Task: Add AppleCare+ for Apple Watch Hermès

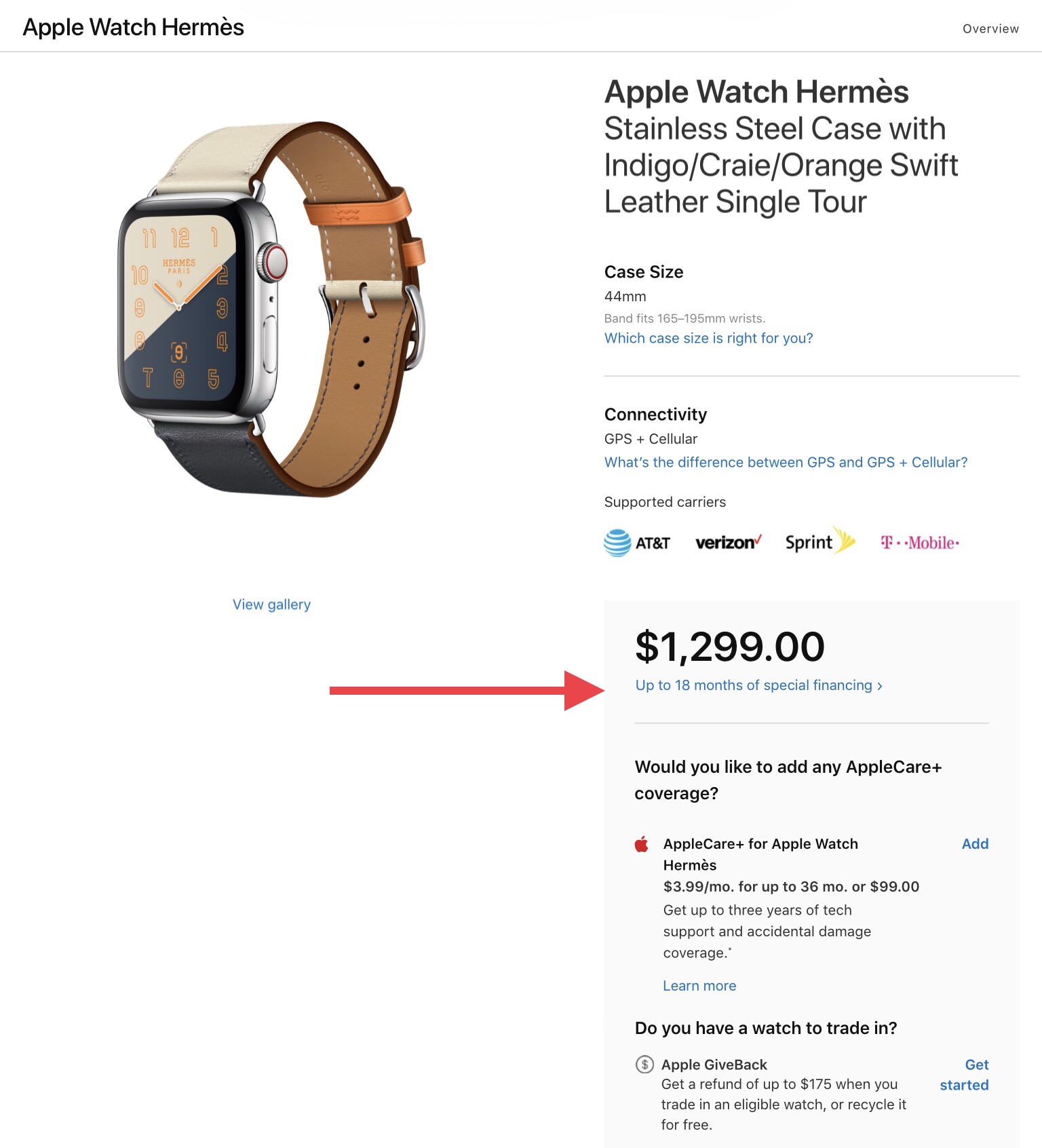Action: (x=975, y=843)
